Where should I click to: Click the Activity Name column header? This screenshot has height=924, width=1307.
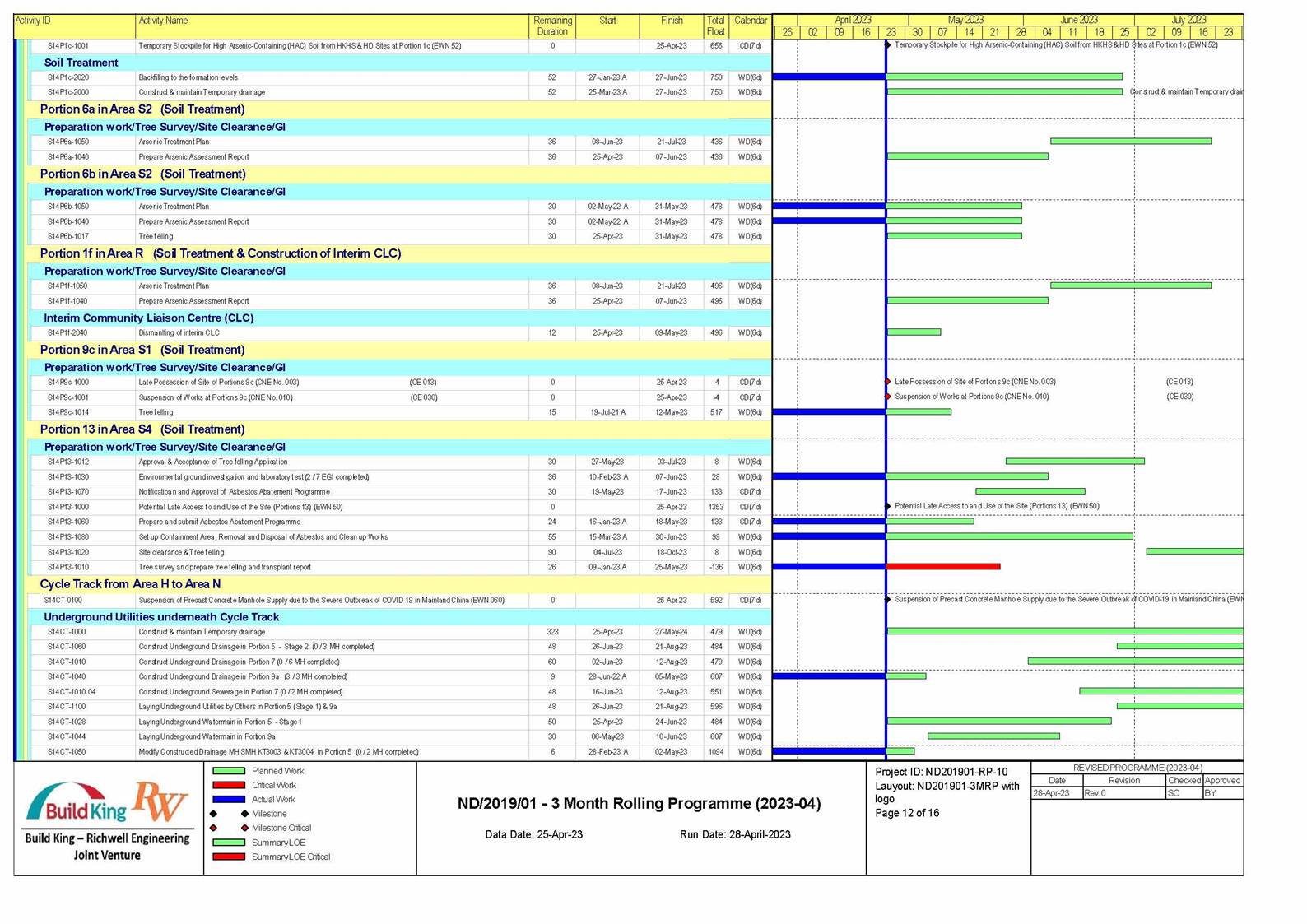(x=333, y=26)
